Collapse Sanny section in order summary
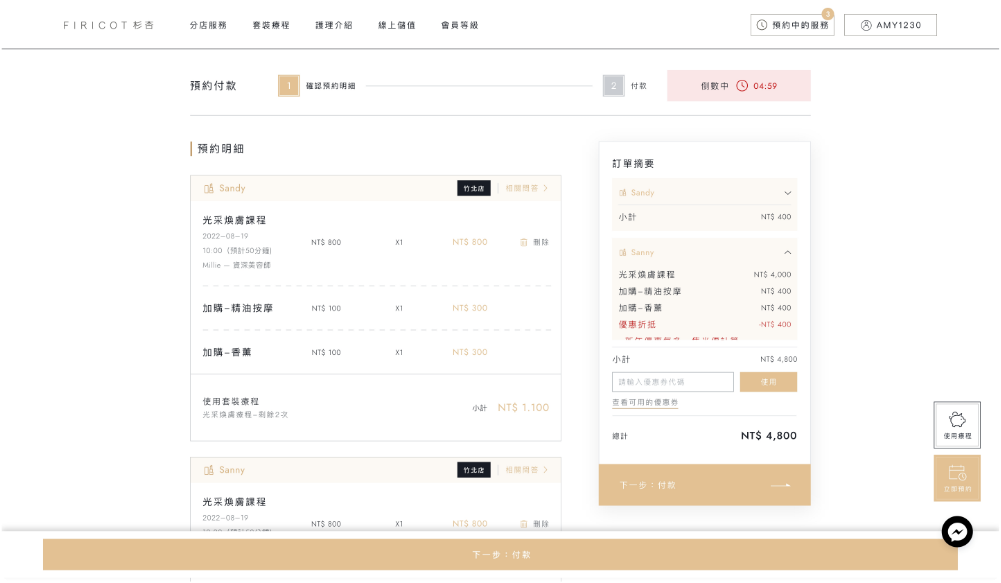This screenshot has width=1001, height=583. coord(788,252)
